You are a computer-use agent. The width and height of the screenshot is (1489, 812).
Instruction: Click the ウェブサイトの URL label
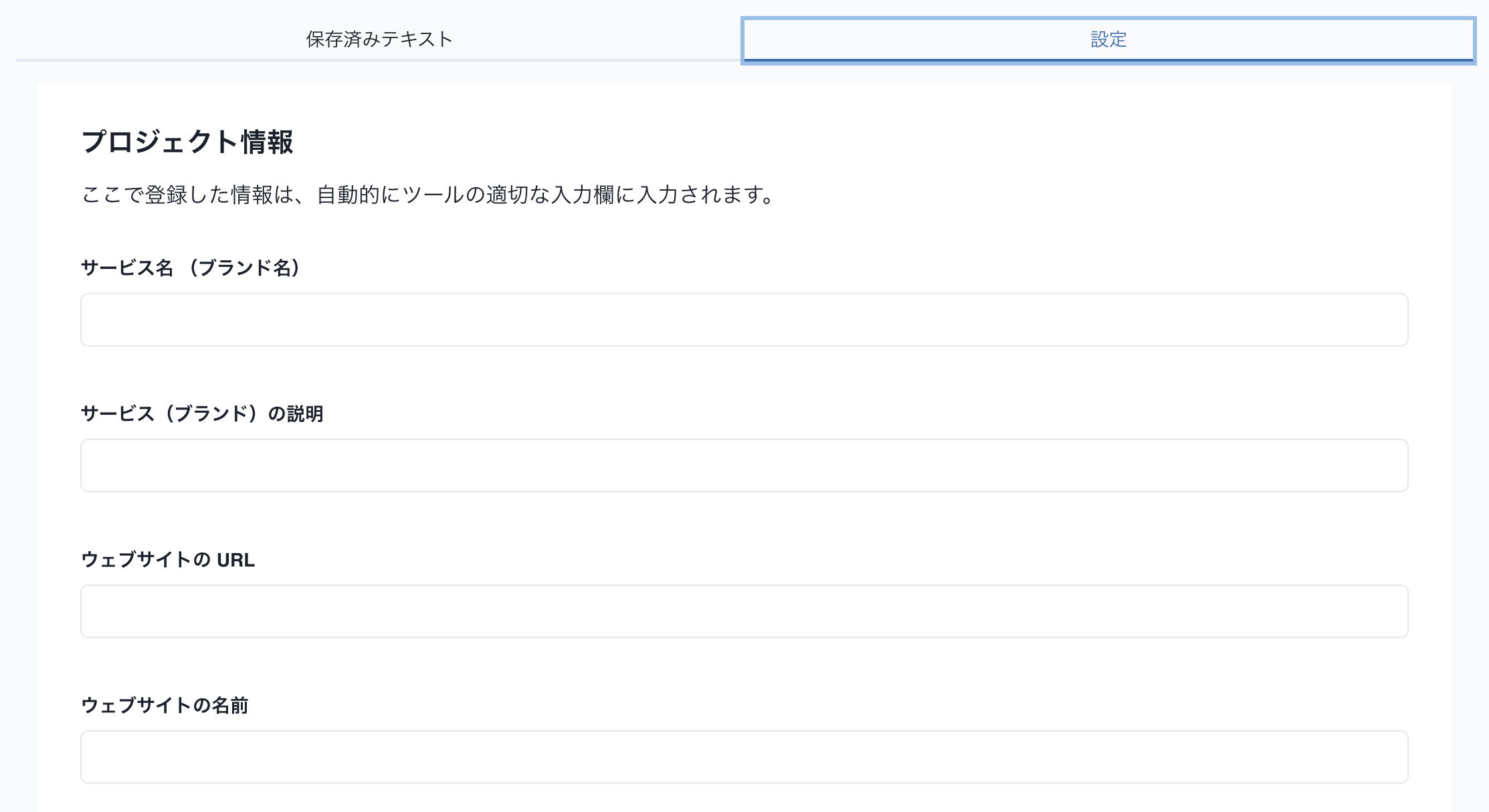168,560
